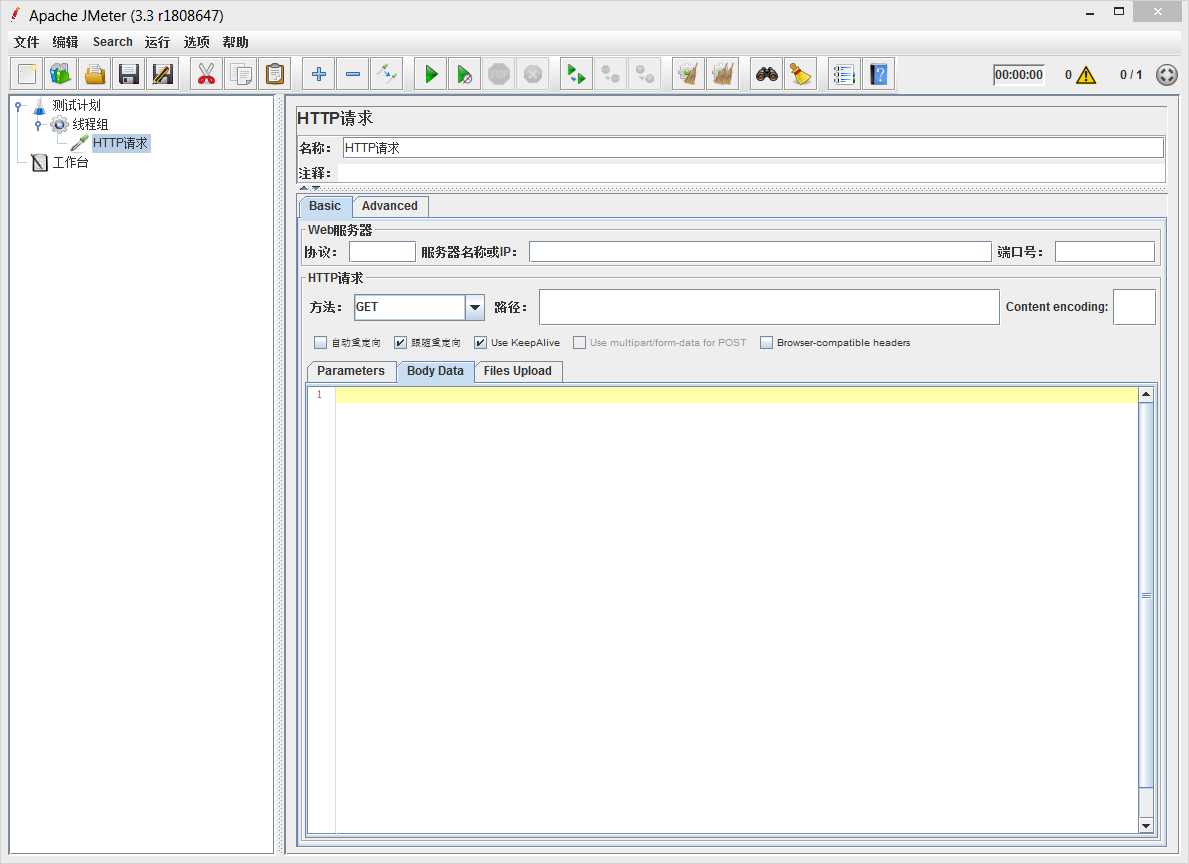Open the 方法 GET dropdown arrow
The height and width of the screenshot is (864, 1189).
point(475,307)
